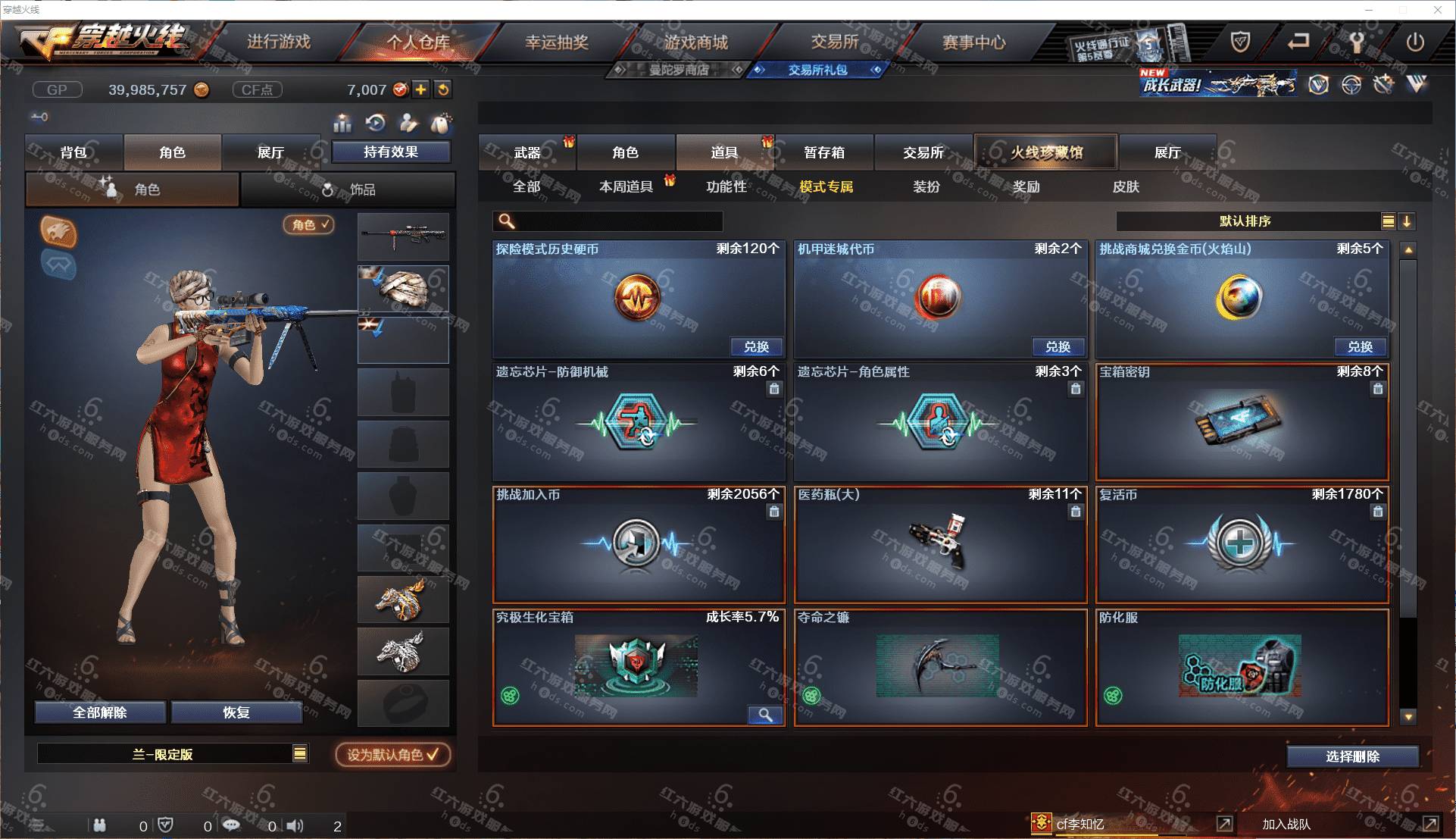Toggle the 角色 checkmark above character
The height and width of the screenshot is (839, 1456).
[308, 224]
